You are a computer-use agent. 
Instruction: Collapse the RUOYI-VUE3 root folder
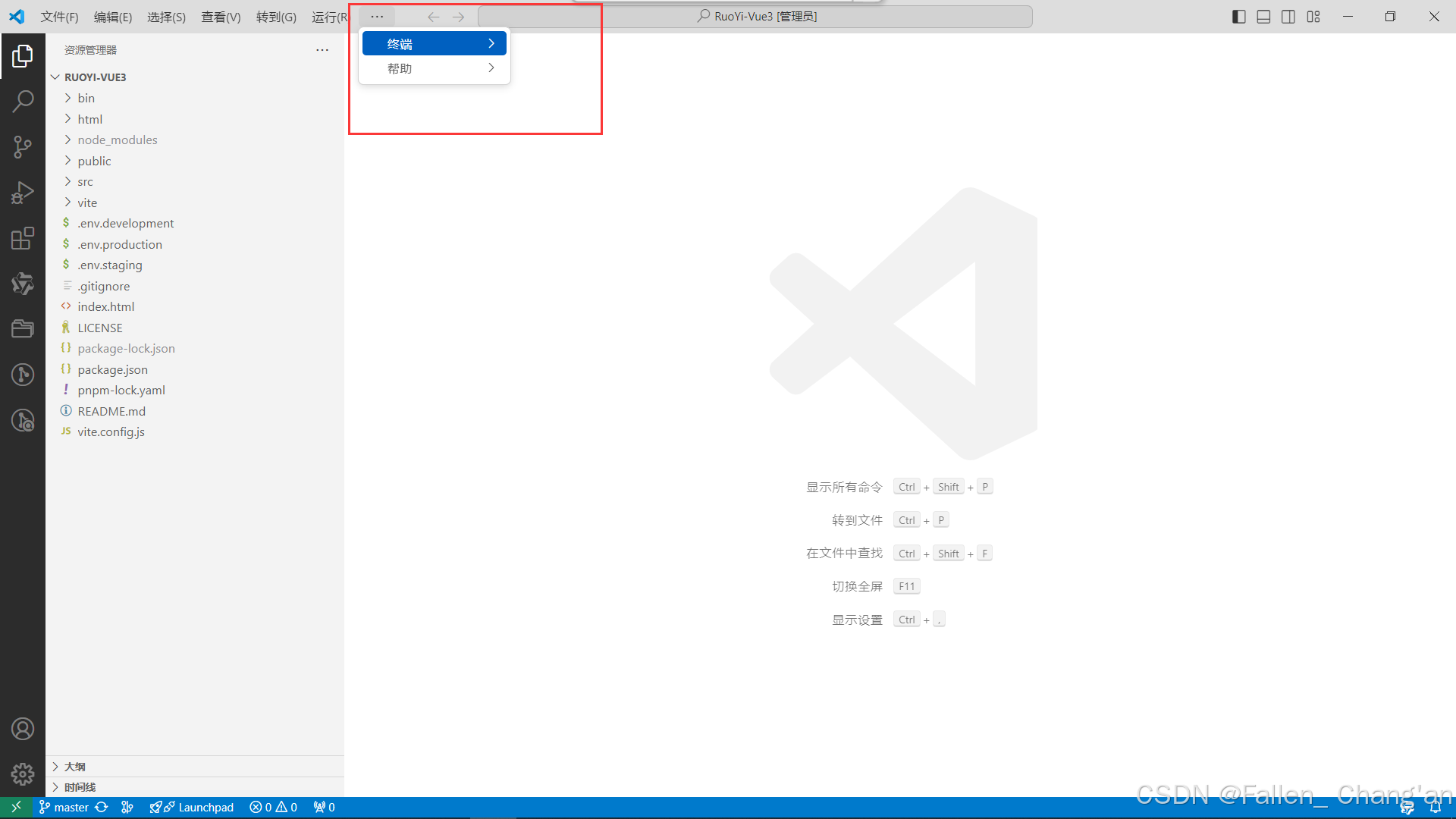point(95,77)
